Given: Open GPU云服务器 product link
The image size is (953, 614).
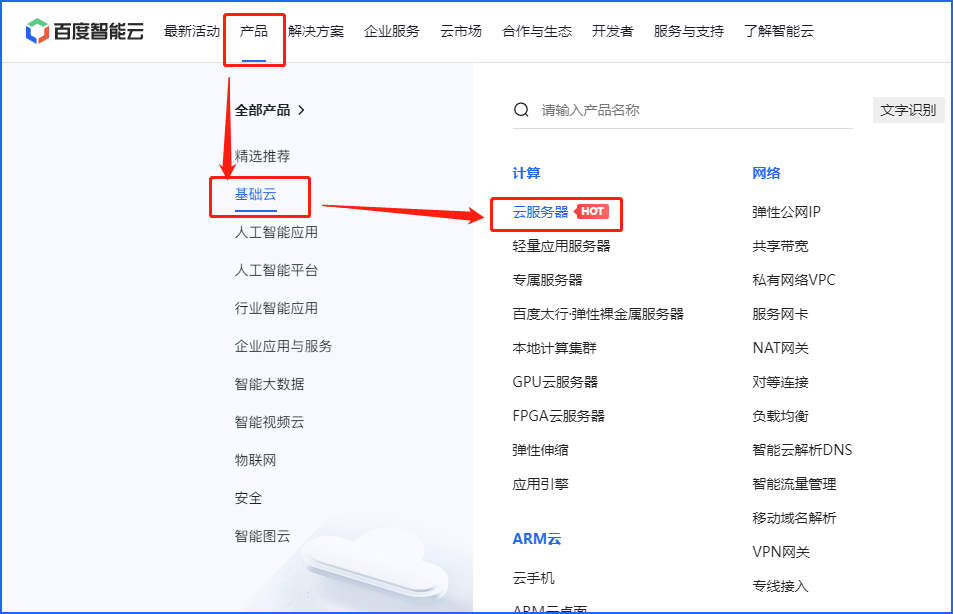Looking at the screenshot, I should pos(556,382).
